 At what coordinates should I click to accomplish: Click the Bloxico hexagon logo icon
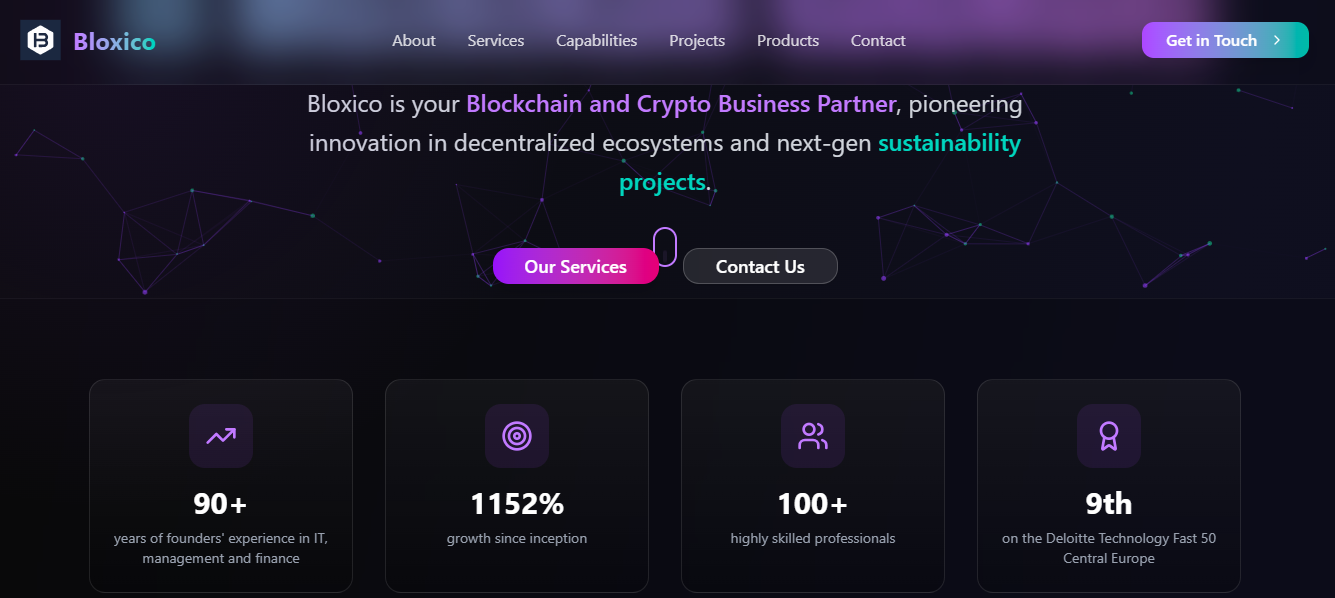click(40, 40)
